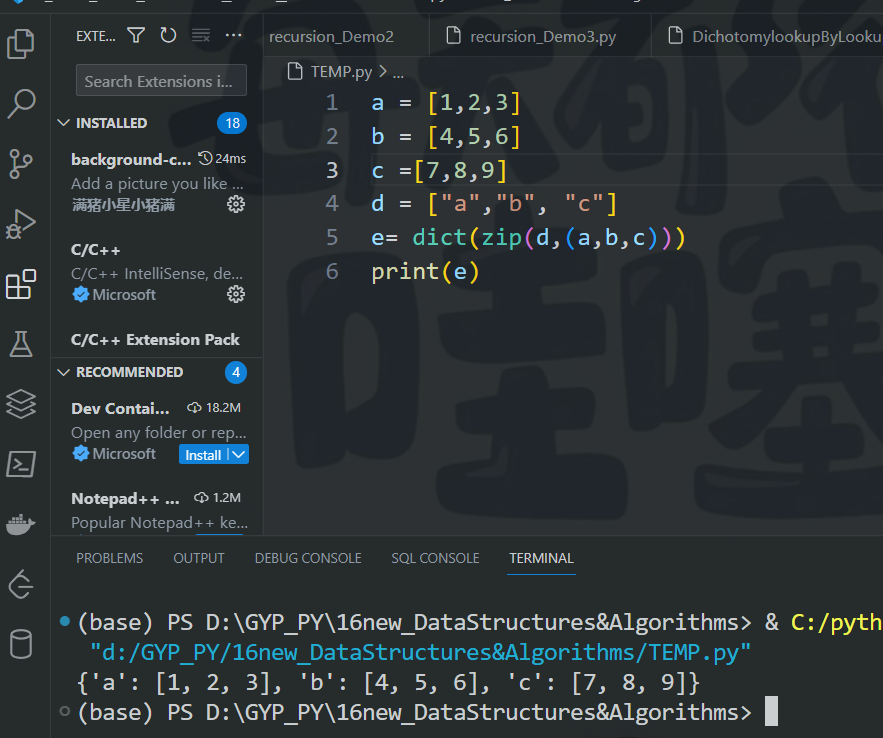This screenshot has height=738, width=883.
Task: Open the C/C++ extension manage gear
Action: (x=236, y=294)
